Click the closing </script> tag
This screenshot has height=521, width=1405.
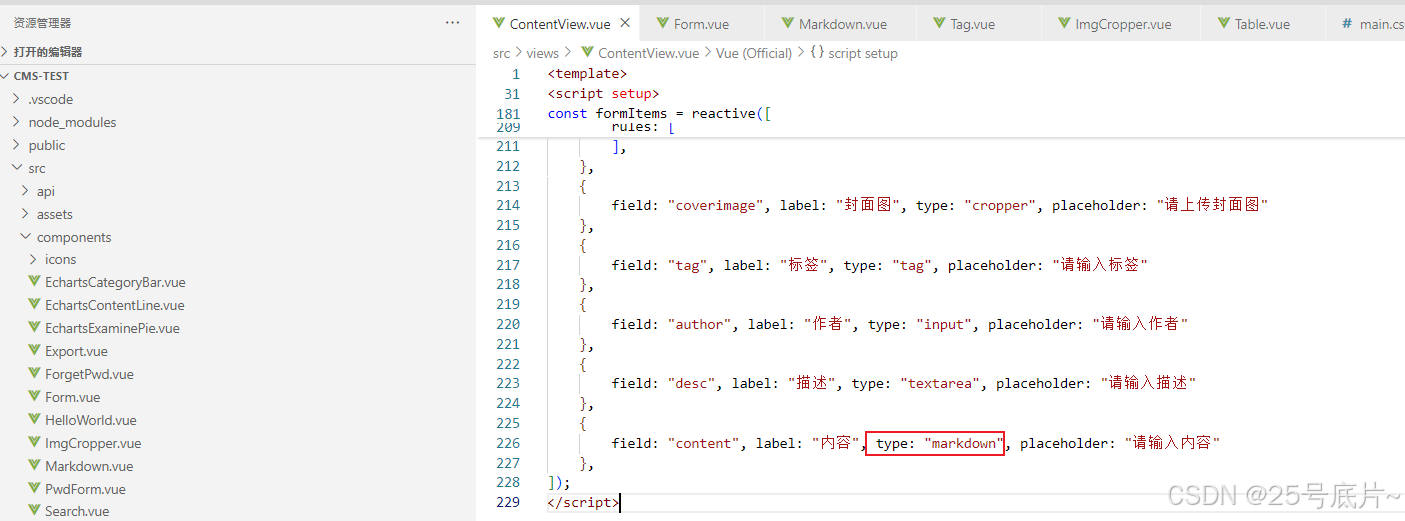click(x=583, y=502)
